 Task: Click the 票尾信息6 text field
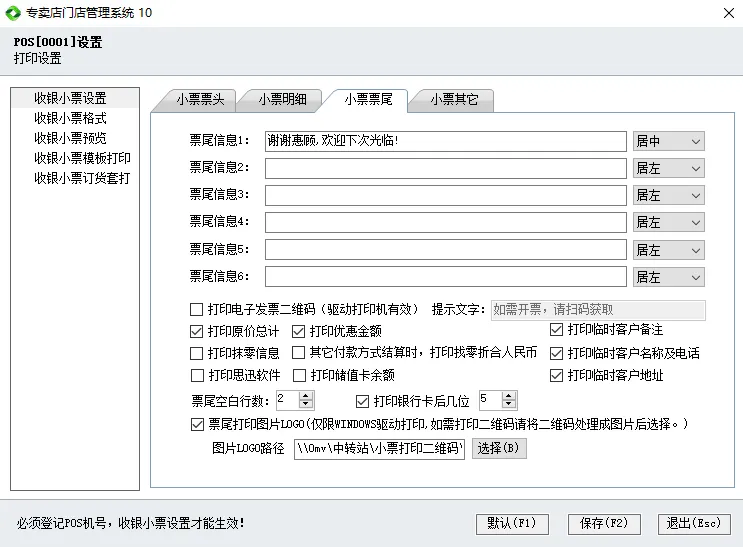coord(445,277)
